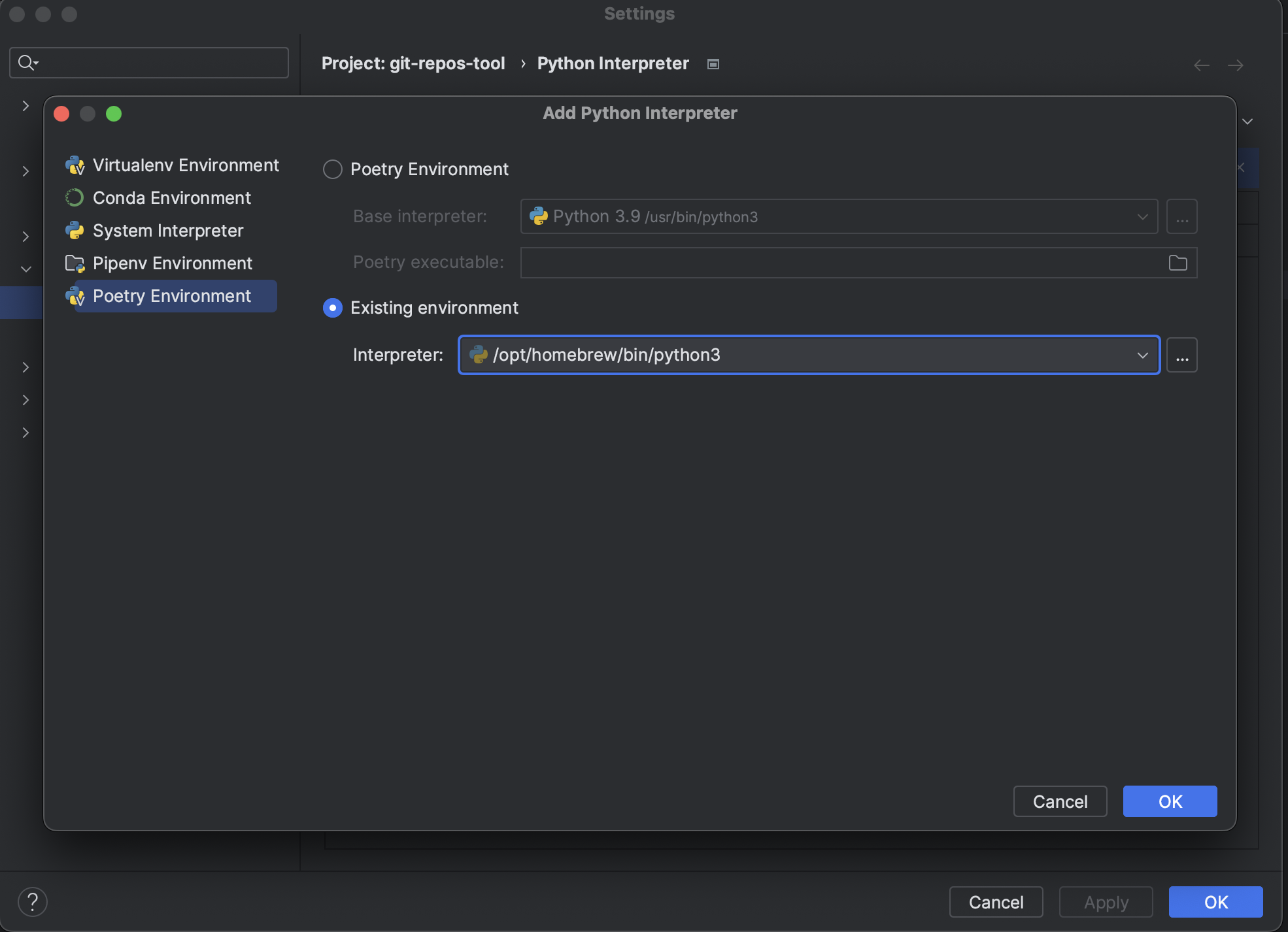Click Cancel in the Add Python Interpreter dialog

point(1060,801)
